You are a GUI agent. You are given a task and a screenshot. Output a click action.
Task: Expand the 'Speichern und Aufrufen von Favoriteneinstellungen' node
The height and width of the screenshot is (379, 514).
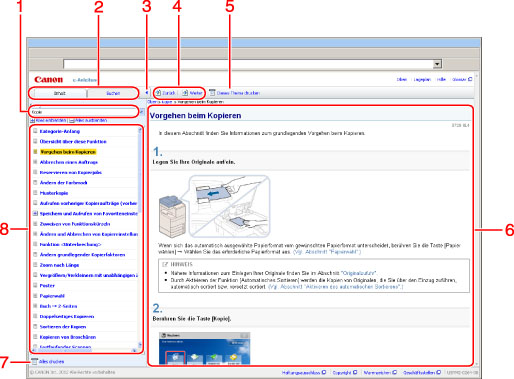[x=35, y=213]
